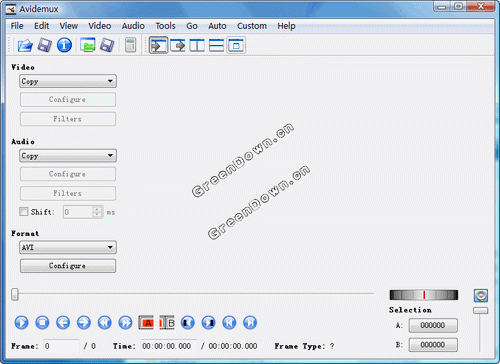
Task: Open the calculator tool icon
Action: pos(131,45)
